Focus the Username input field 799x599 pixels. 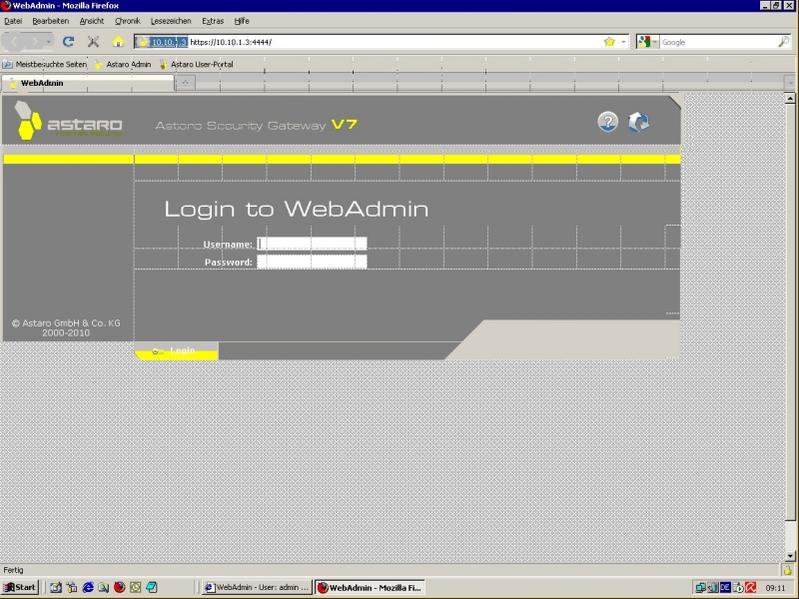coord(312,243)
